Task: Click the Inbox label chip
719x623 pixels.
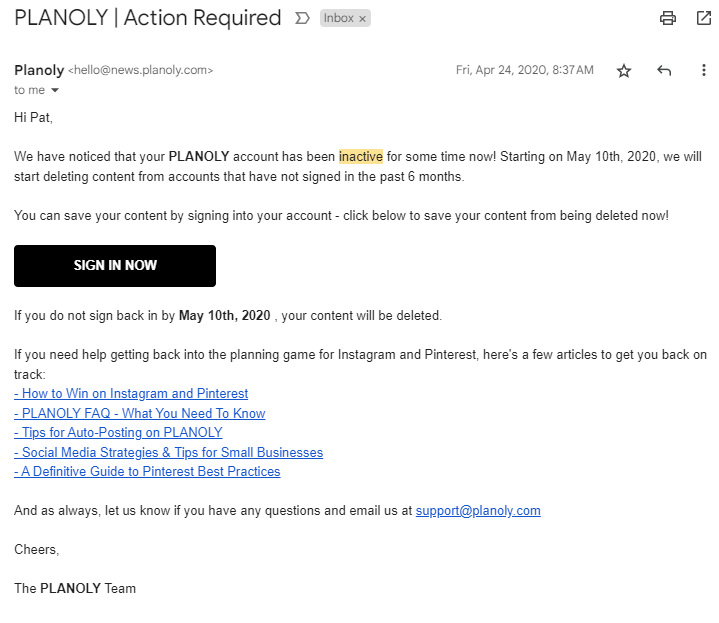Action: point(338,19)
